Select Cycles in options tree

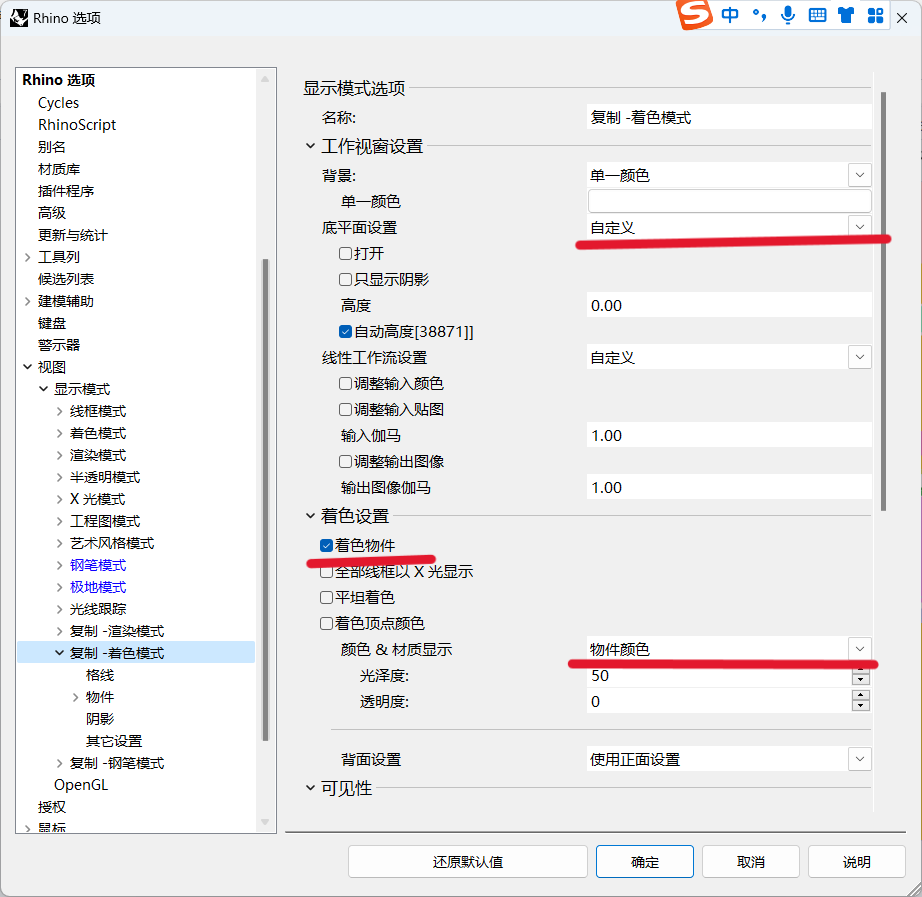(58, 103)
